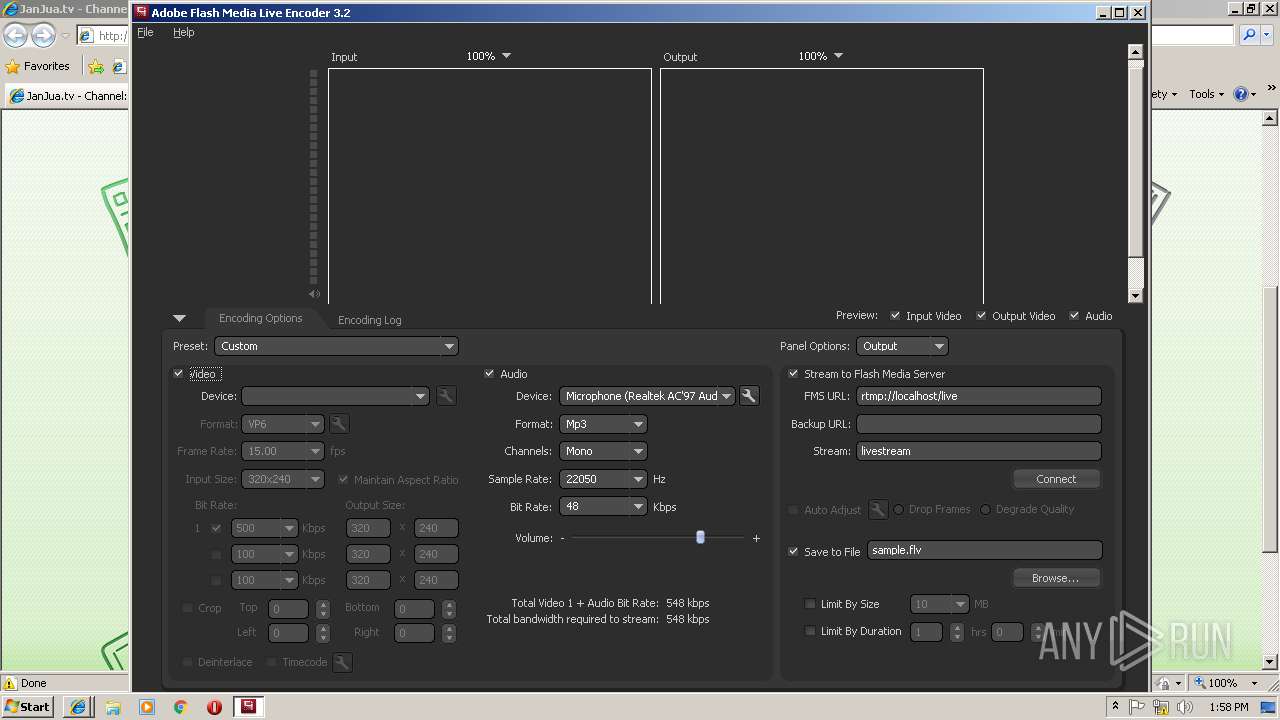The image size is (1280, 720).
Task: Click Add to Favorites Bar icon
Action: coord(96,67)
